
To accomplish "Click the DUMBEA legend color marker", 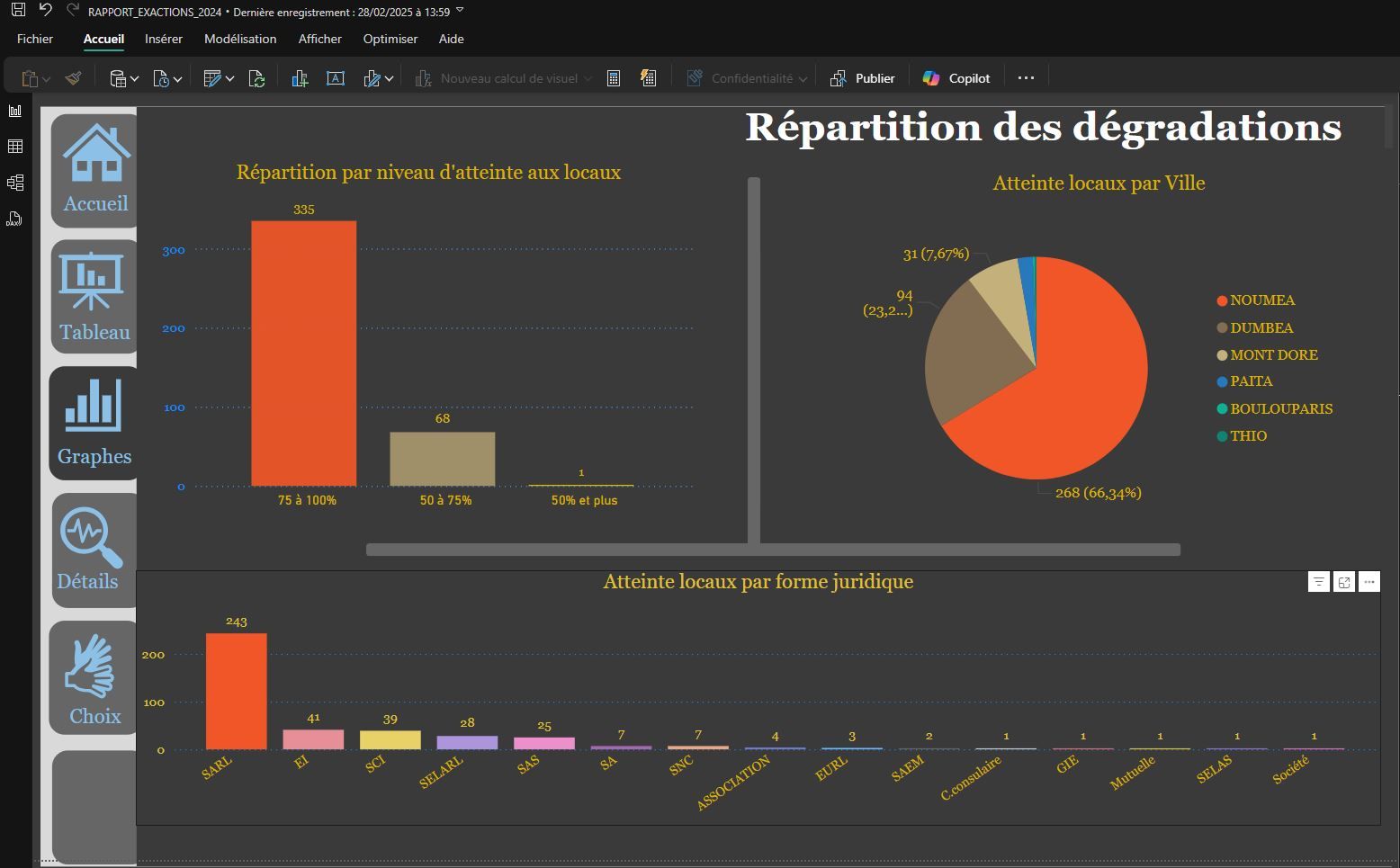I will pos(1222,328).
